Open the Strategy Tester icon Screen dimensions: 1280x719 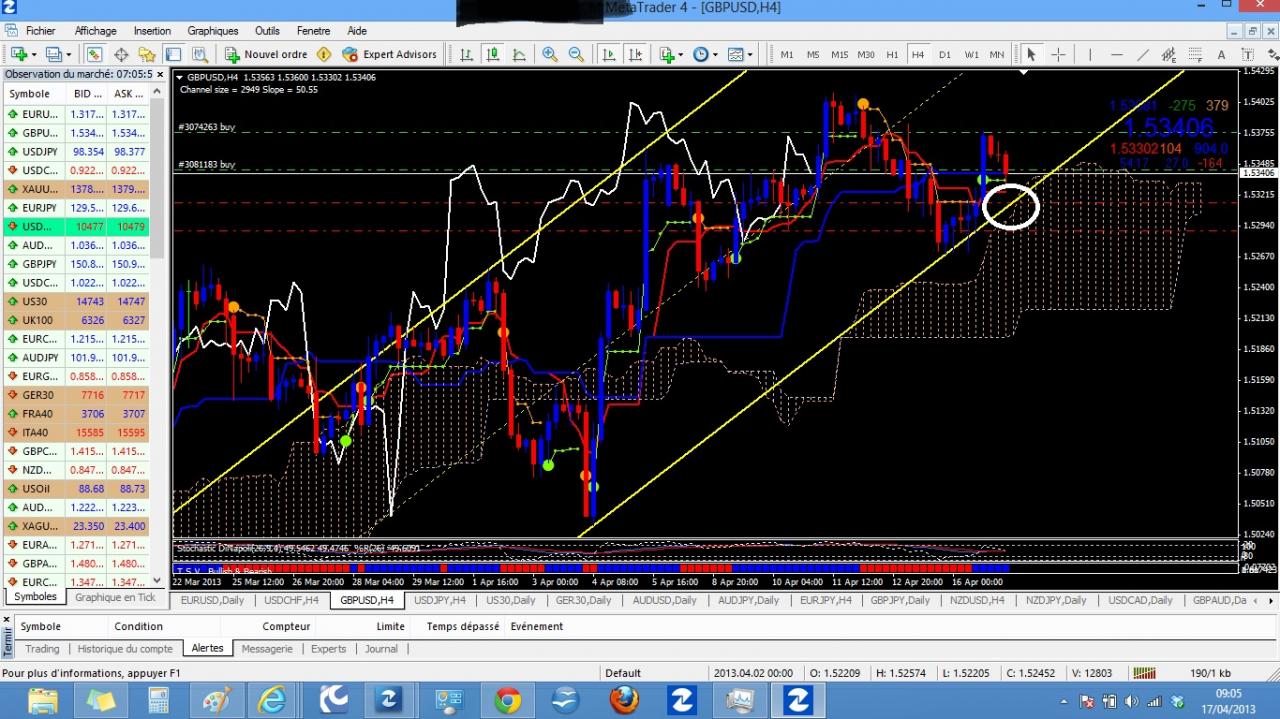point(199,54)
